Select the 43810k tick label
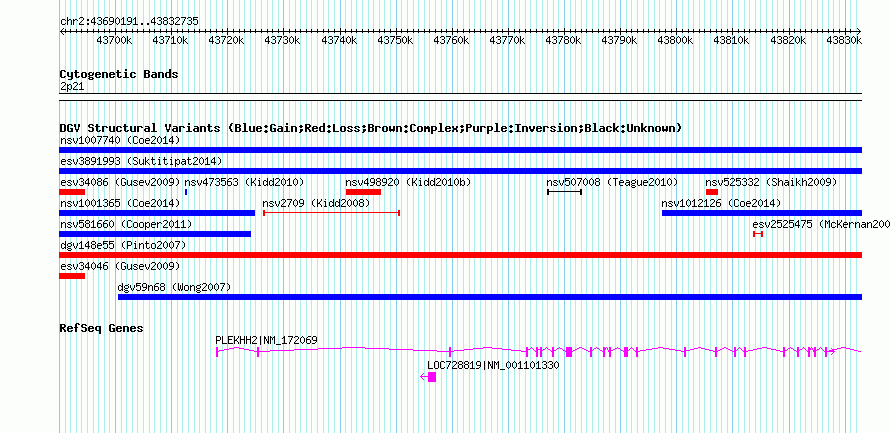890x433 pixels. click(732, 40)
